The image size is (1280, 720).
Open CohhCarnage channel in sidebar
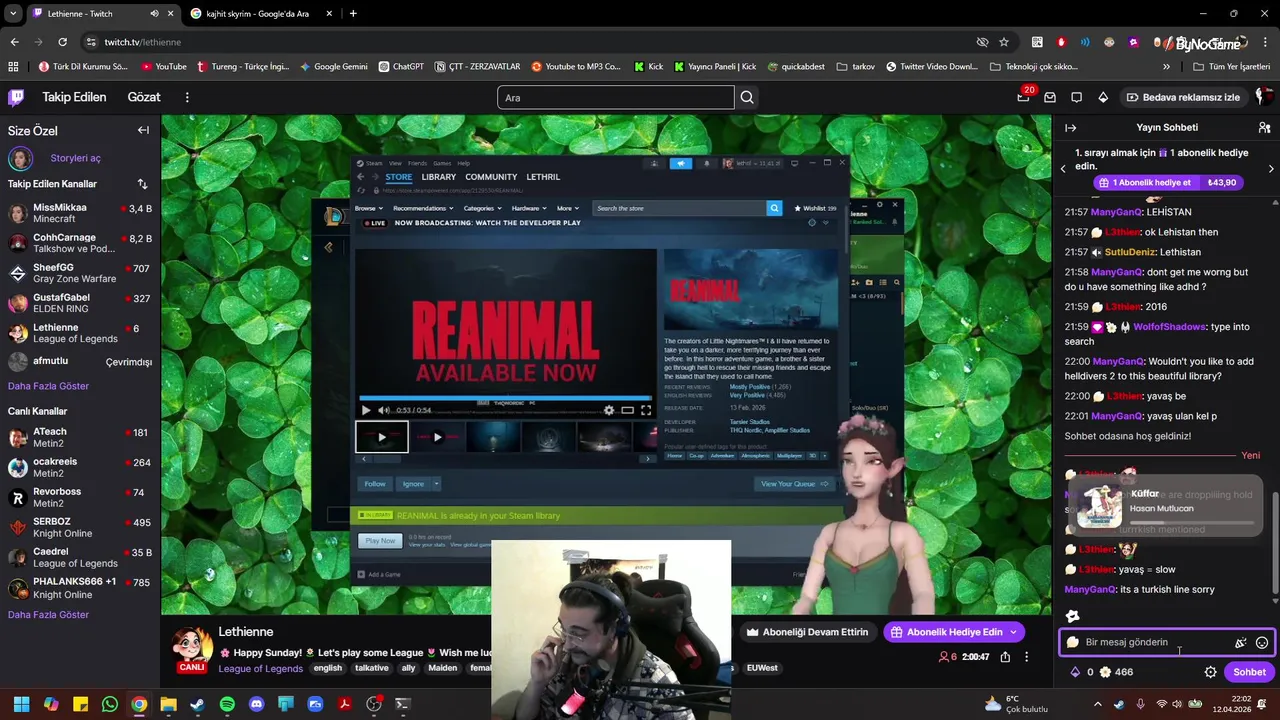80,243
